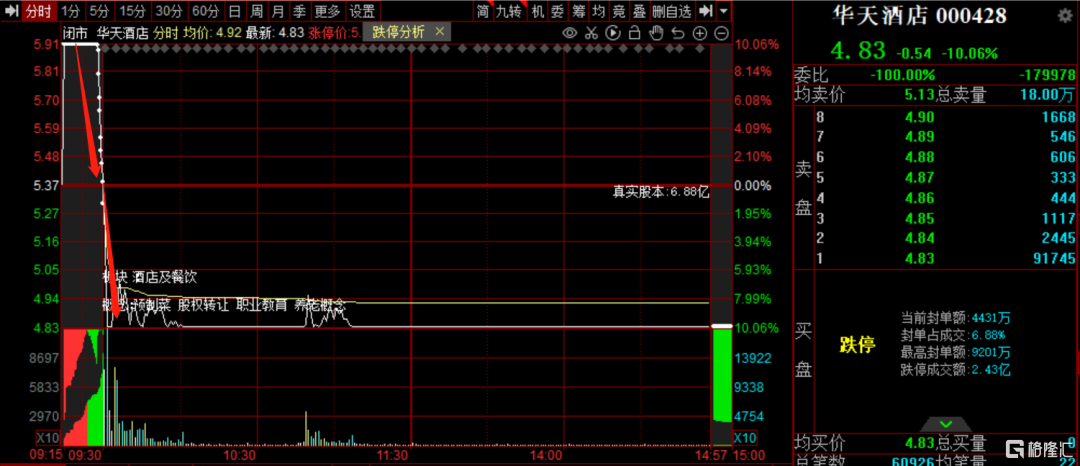
Task: Toggle the 九转 indicator
Action: click(510, 10)
